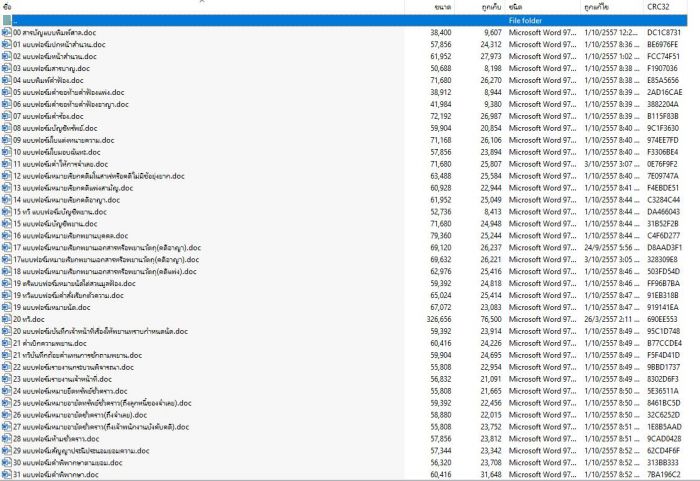The height and width of the screenshot is (481, 700).
Task: Select the document icon of file 13
Action: tap(7, 188)
